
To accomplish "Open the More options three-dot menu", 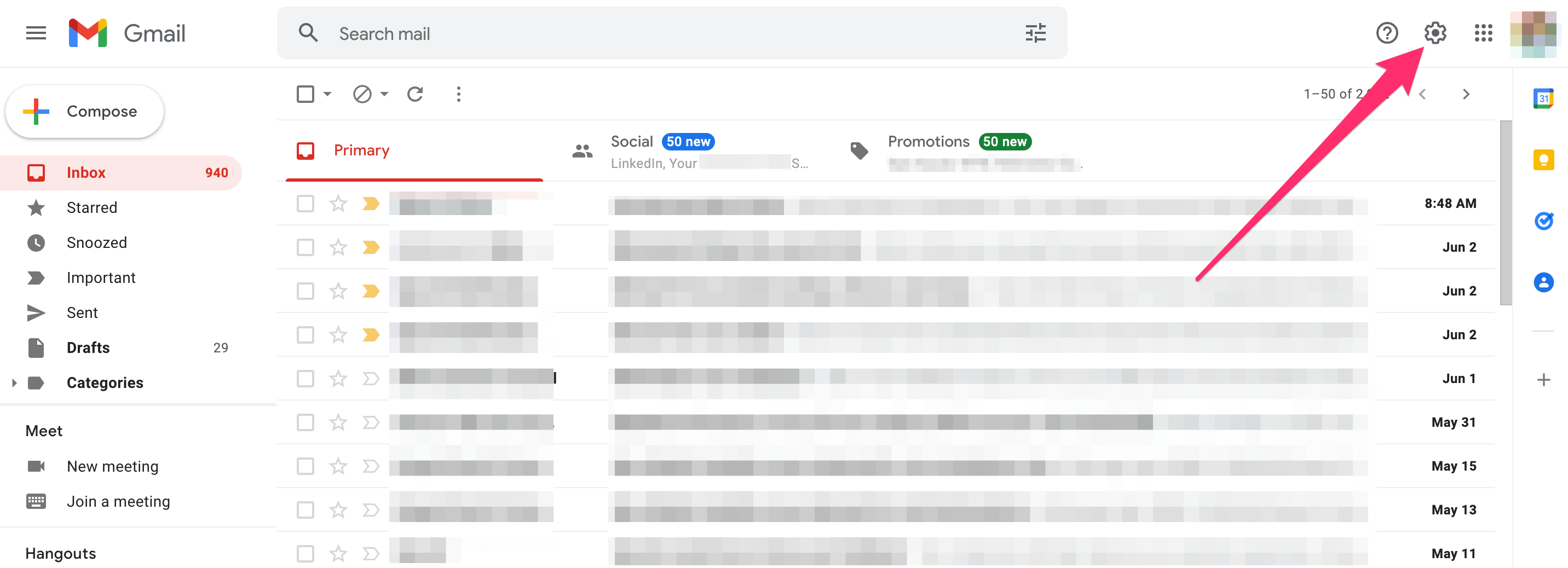I will pyautogui.click(x=458, y=94).
